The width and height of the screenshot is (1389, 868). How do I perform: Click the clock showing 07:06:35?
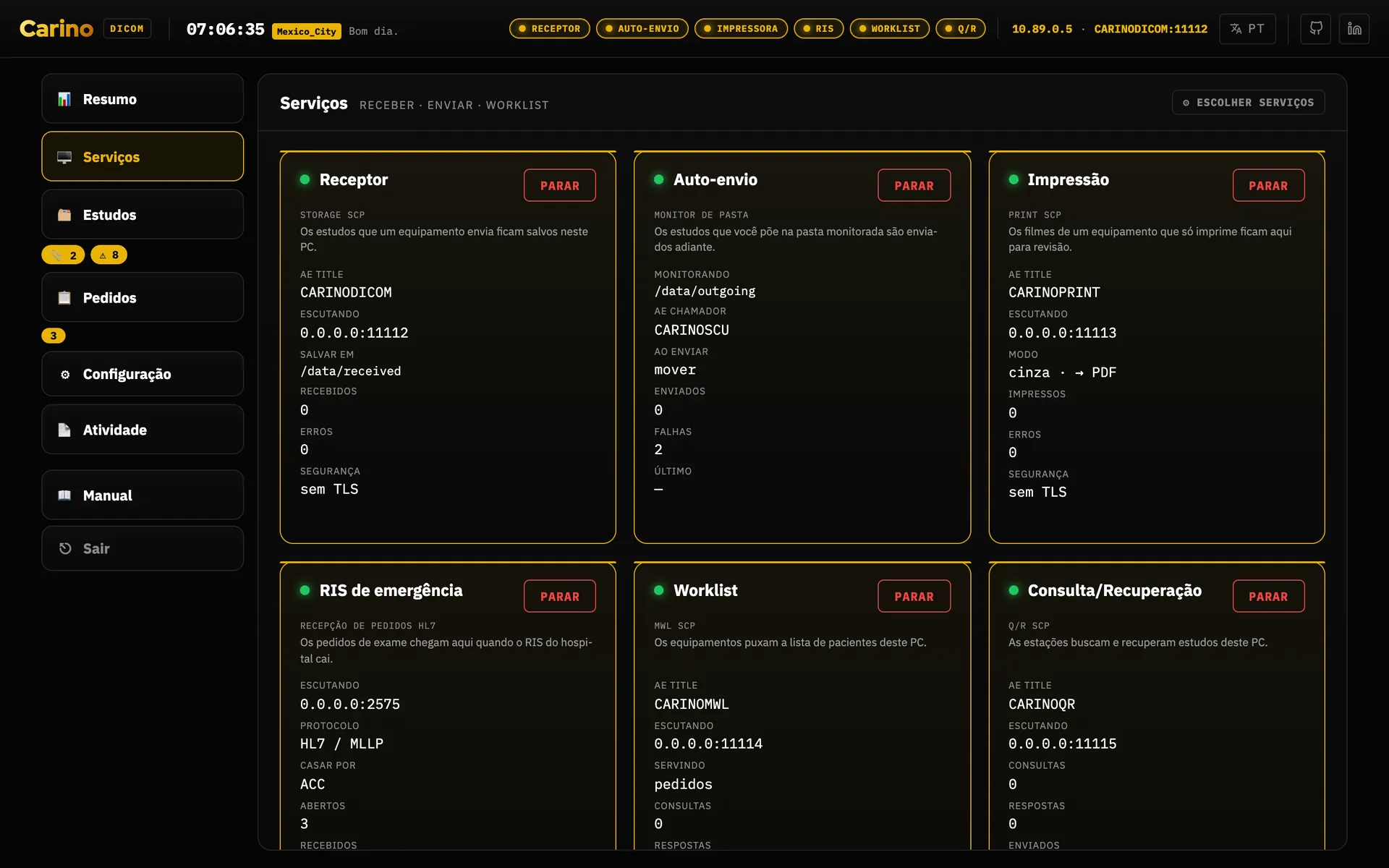[226, 29]
